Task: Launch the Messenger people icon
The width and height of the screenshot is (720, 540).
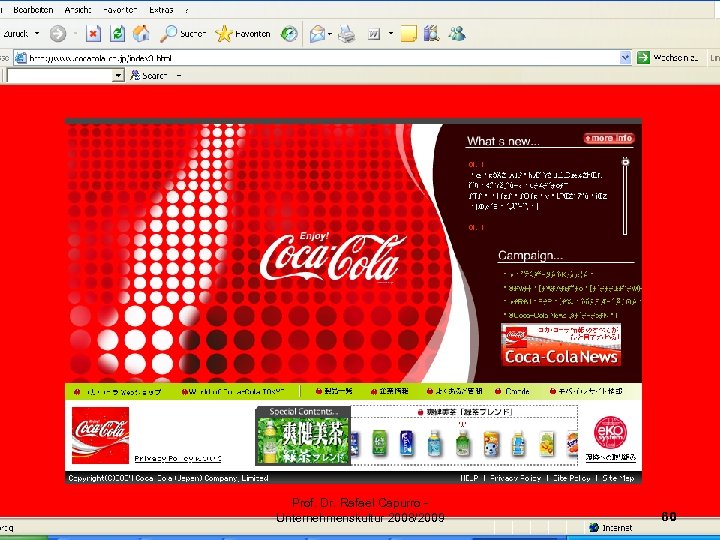Action: [457, 34]
